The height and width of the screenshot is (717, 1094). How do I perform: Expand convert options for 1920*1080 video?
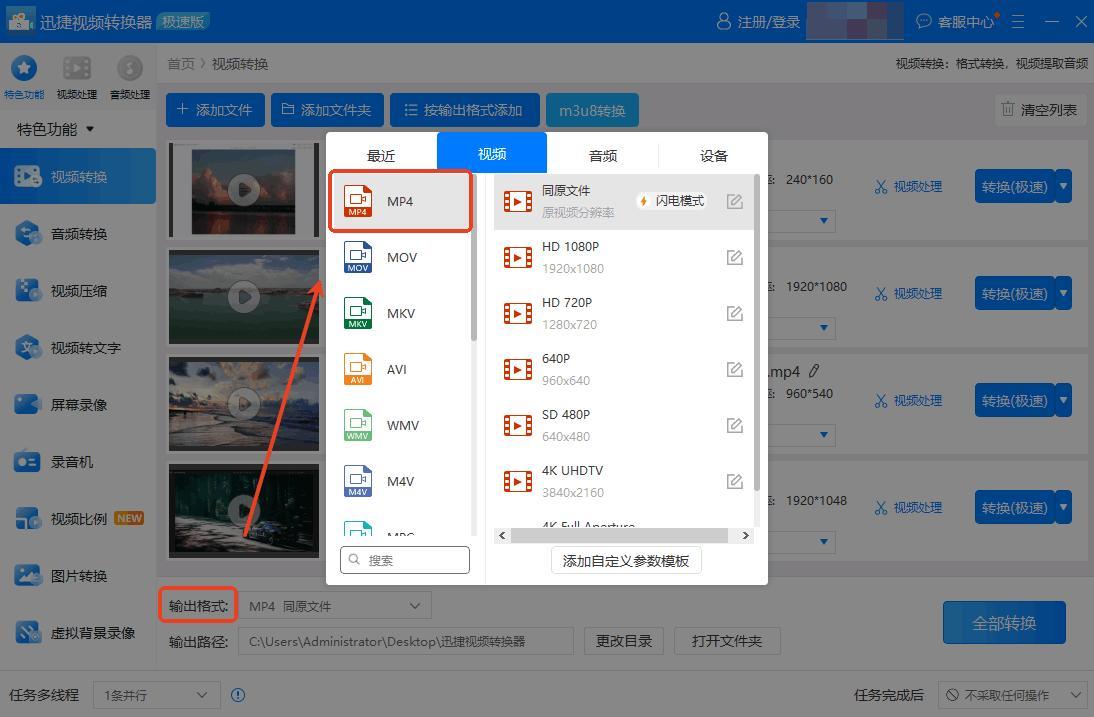click(1063, 294)
